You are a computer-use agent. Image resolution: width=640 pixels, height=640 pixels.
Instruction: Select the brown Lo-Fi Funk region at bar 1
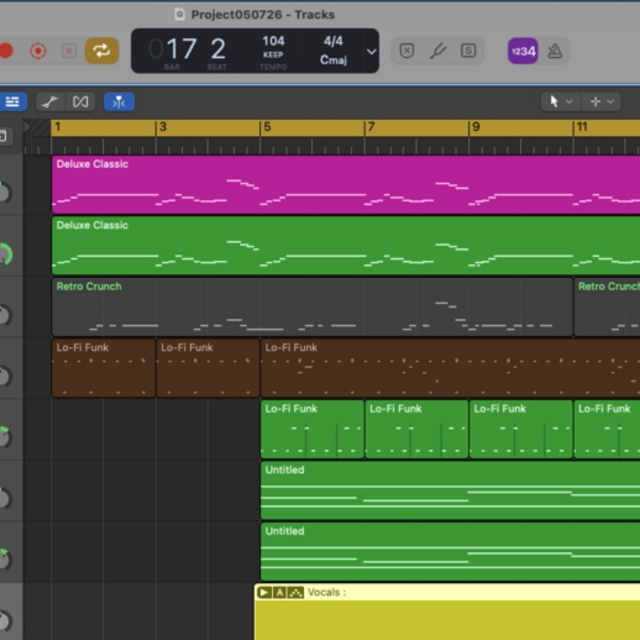[x=104, y=368]
